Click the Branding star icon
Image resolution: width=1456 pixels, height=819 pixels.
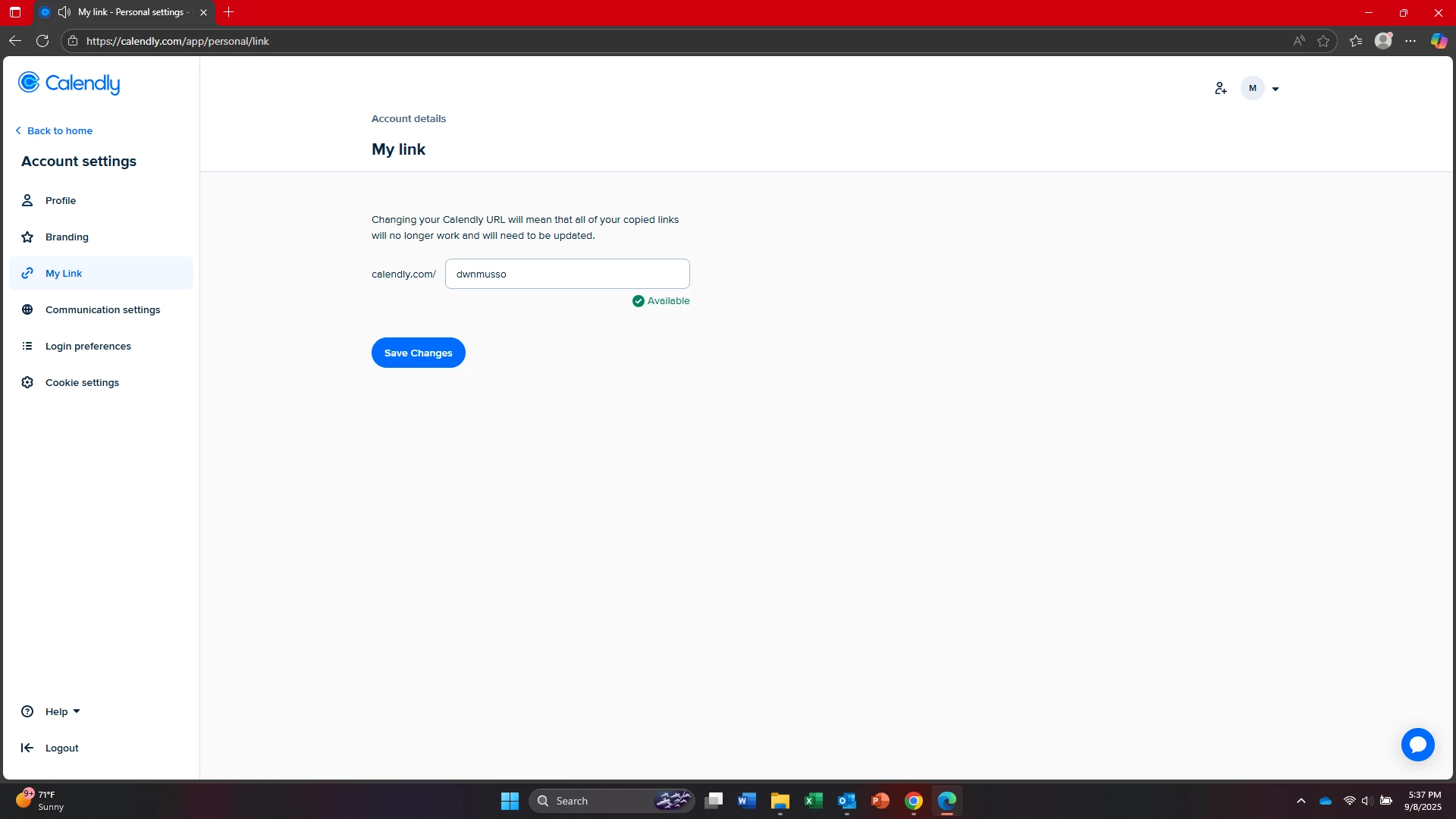coord(27,237)
